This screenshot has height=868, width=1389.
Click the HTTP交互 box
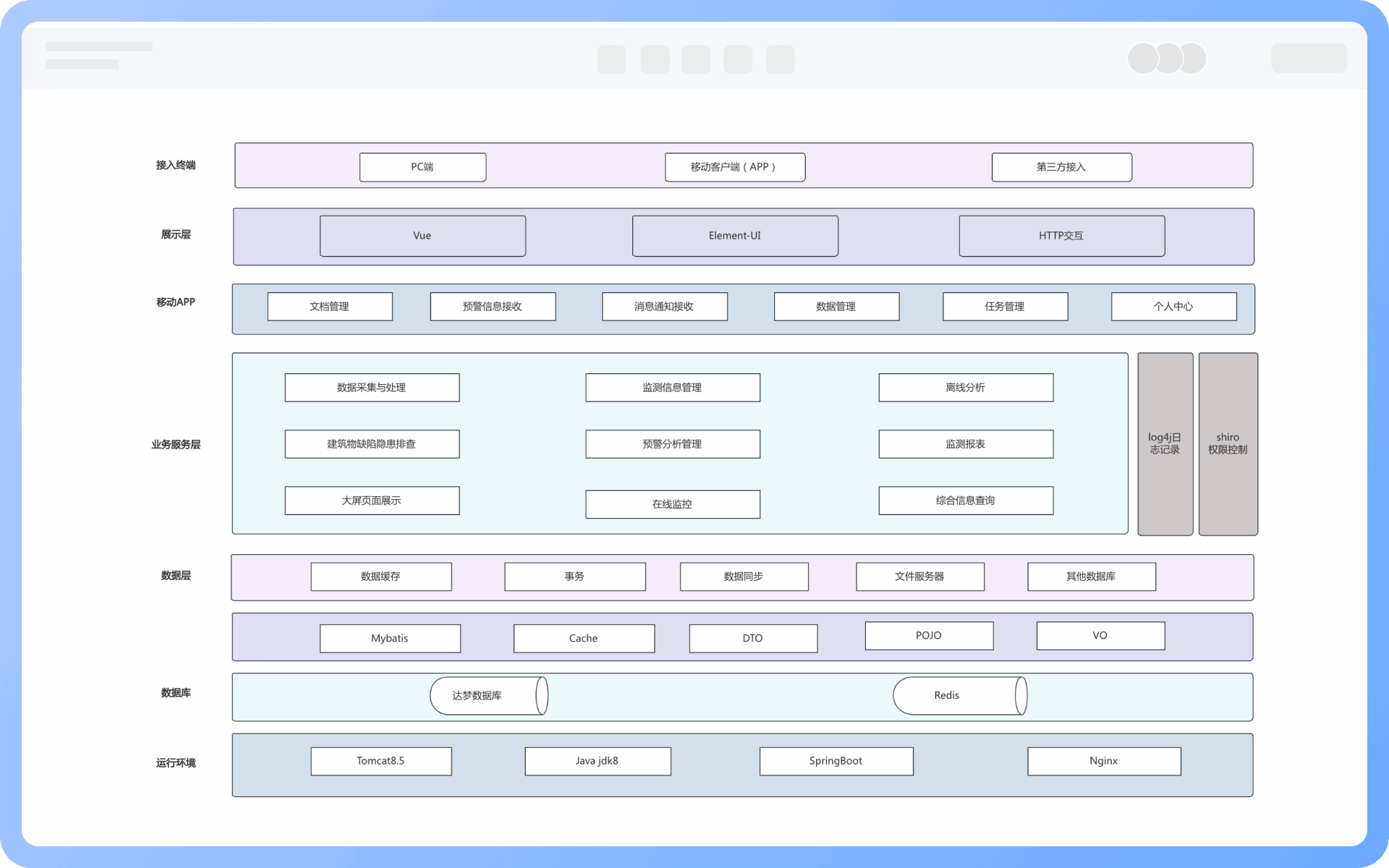(x=1061, y=236)
